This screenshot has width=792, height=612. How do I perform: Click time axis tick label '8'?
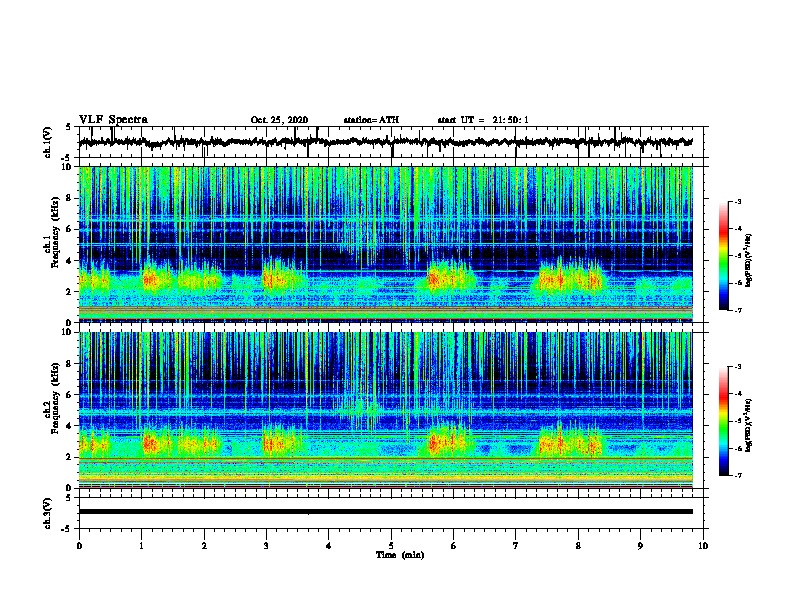(x=578, y=546)
